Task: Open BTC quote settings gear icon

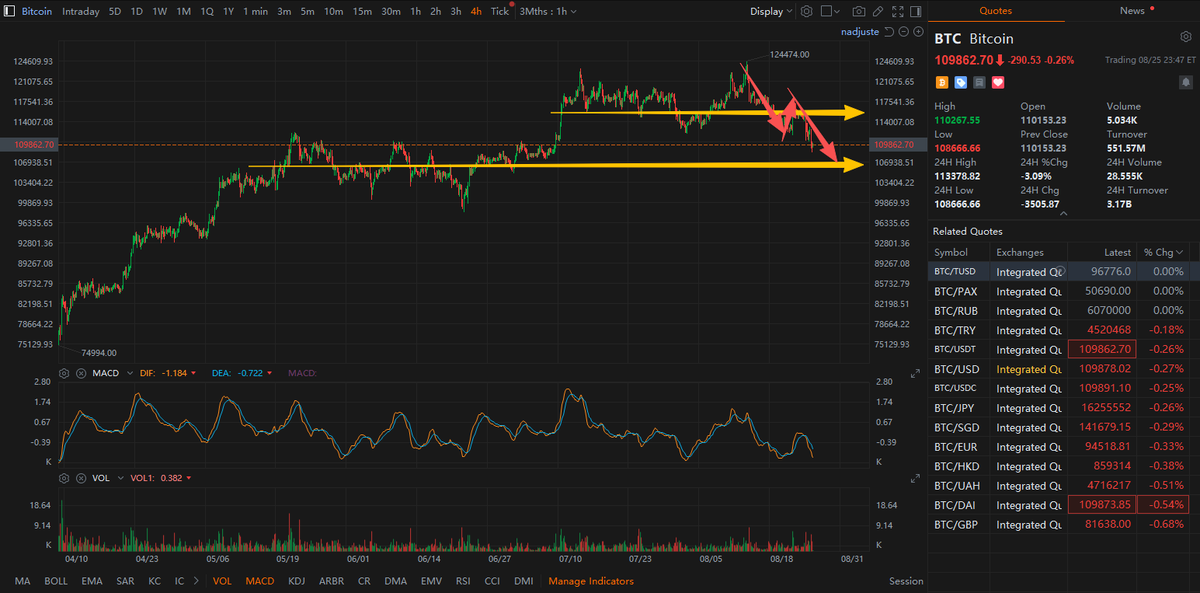Action: pyautogui.click(x=1185, y=38)
